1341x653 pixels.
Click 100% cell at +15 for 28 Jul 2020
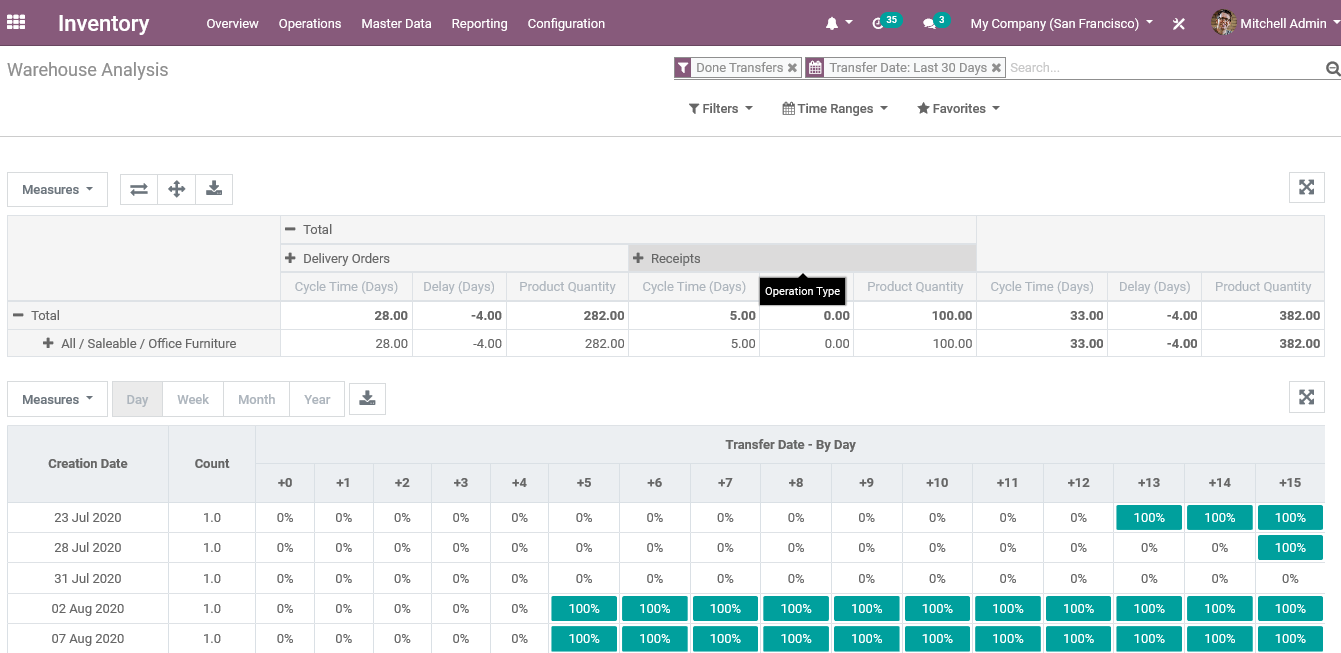click(x=1290, y=548)
